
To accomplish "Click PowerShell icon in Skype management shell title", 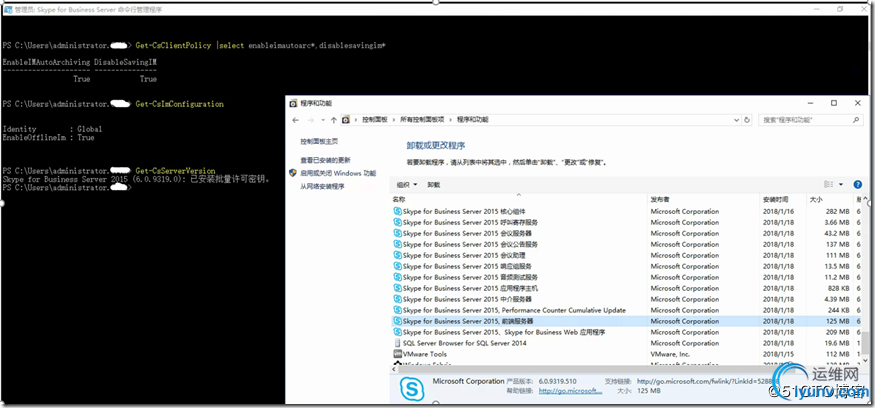I will pos(8,9).
